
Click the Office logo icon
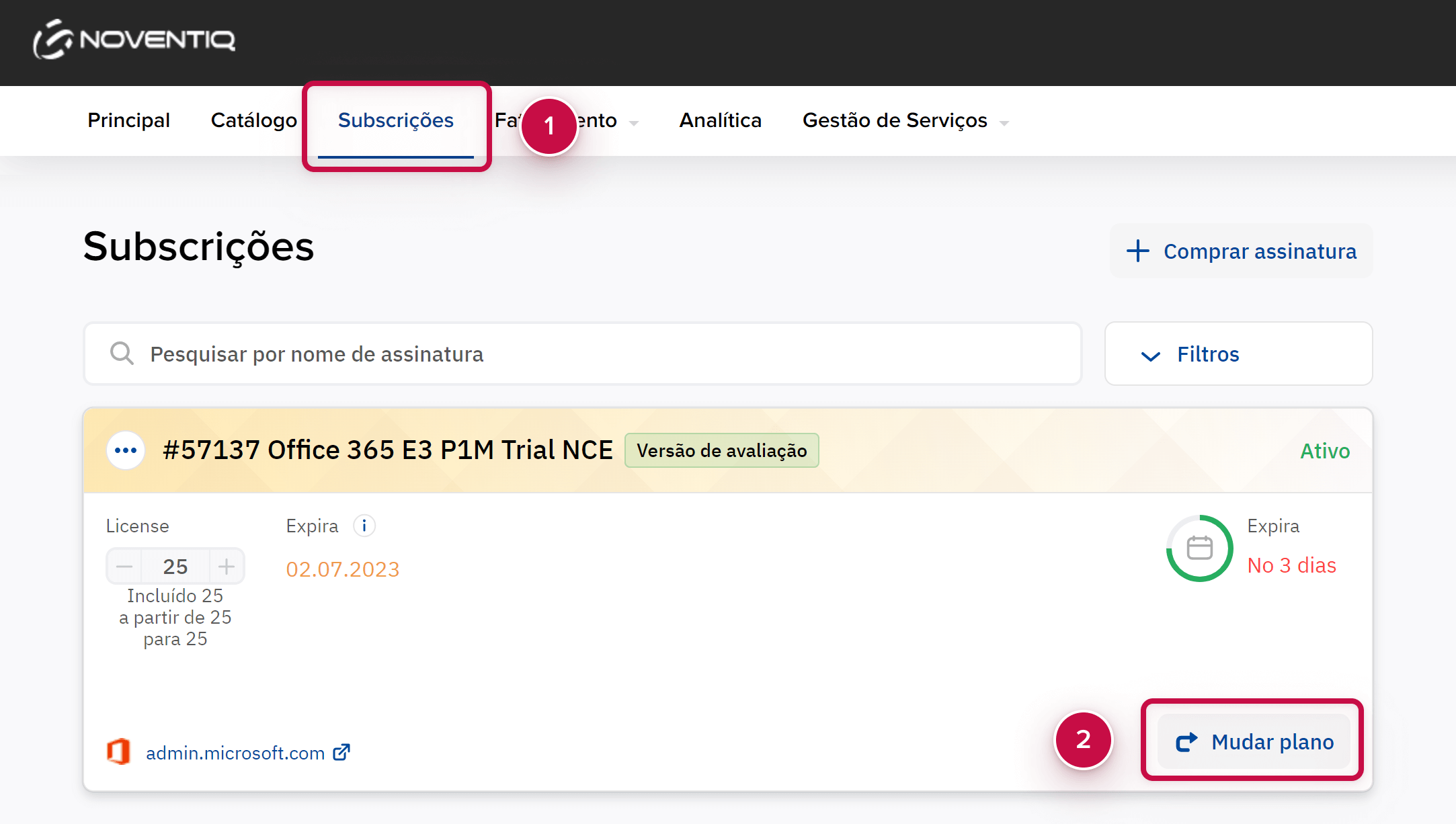(x=119, y=751)
